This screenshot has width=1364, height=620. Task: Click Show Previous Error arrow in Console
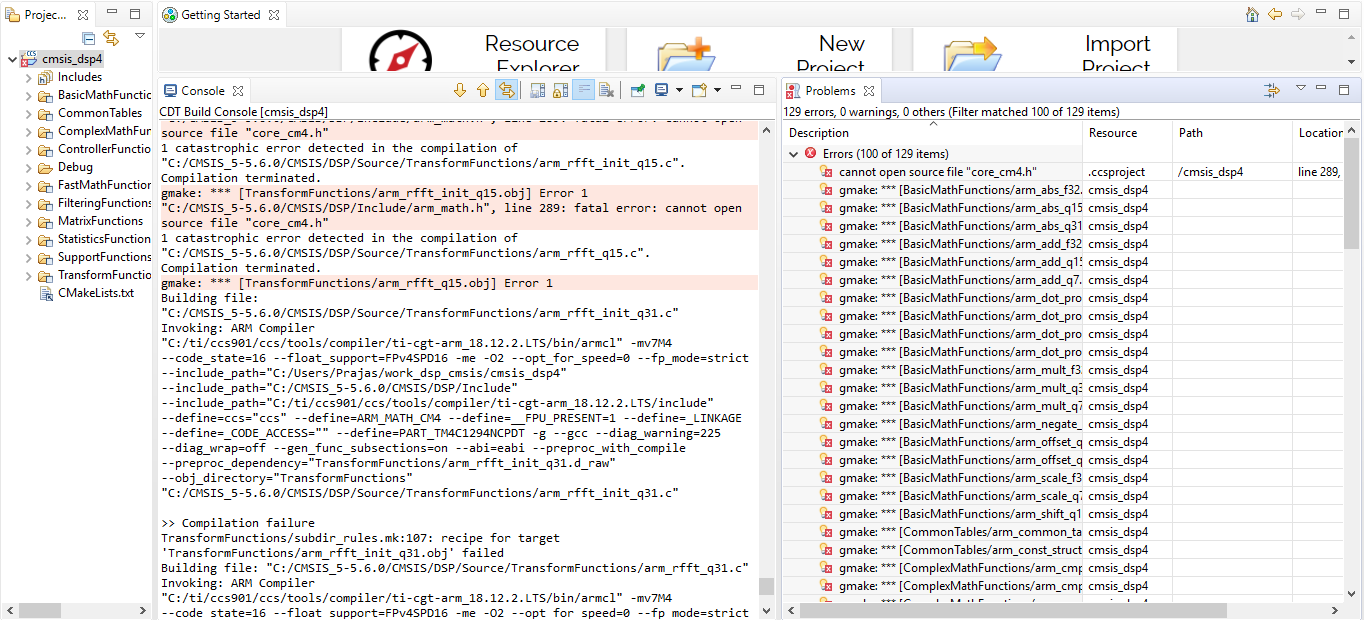point(483,91)
